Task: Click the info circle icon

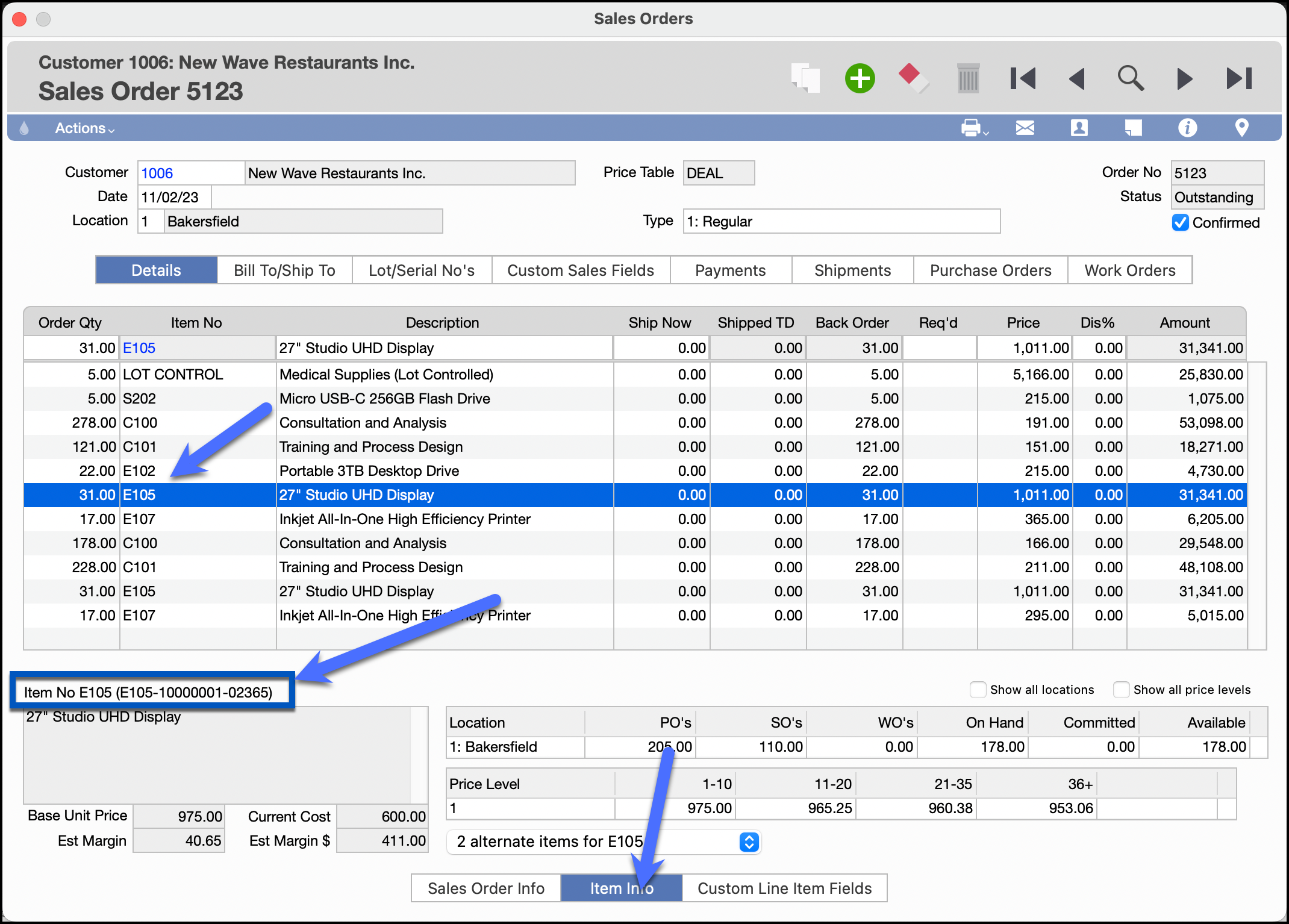Action: [1187, 128]
